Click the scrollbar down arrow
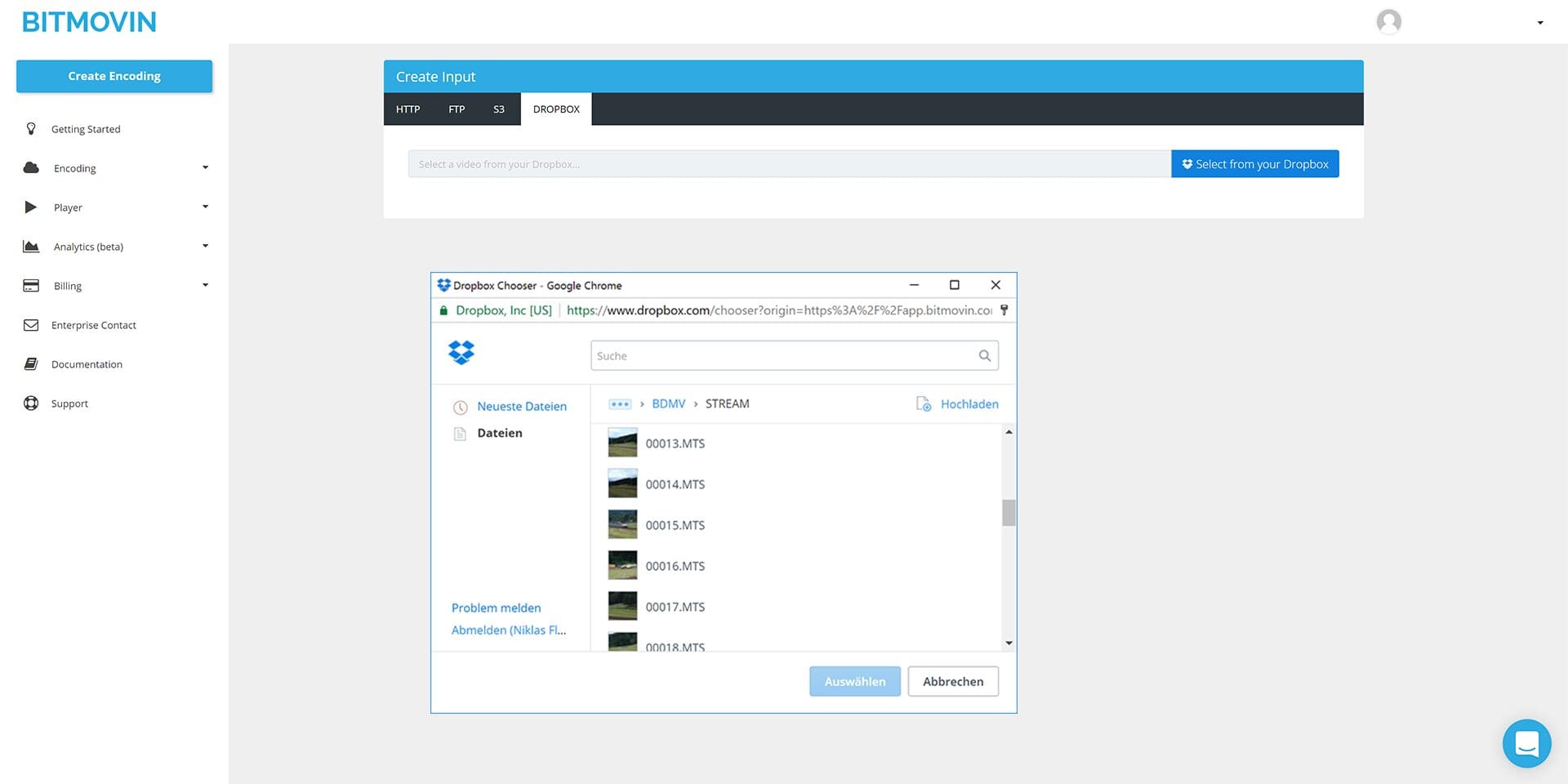The width and height of the screenshot is (1568, 784). click(x=1009, y=644)
